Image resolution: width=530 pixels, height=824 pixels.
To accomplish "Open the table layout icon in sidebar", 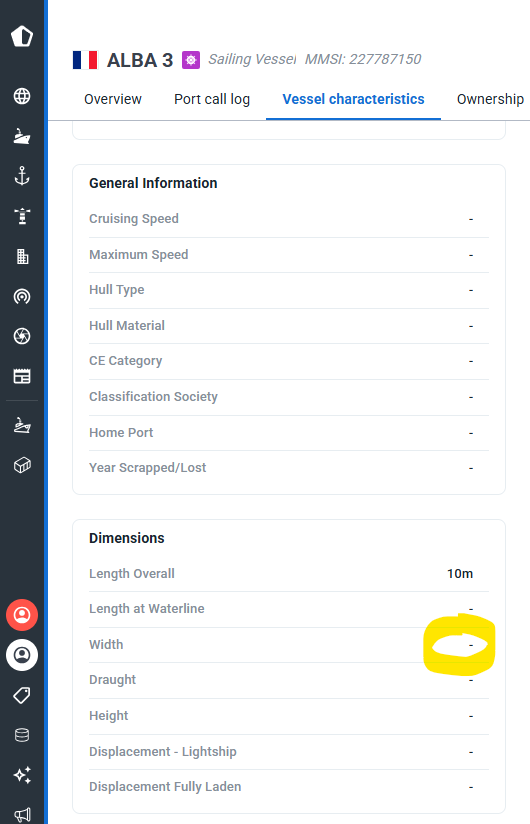I will pos(22,376).
